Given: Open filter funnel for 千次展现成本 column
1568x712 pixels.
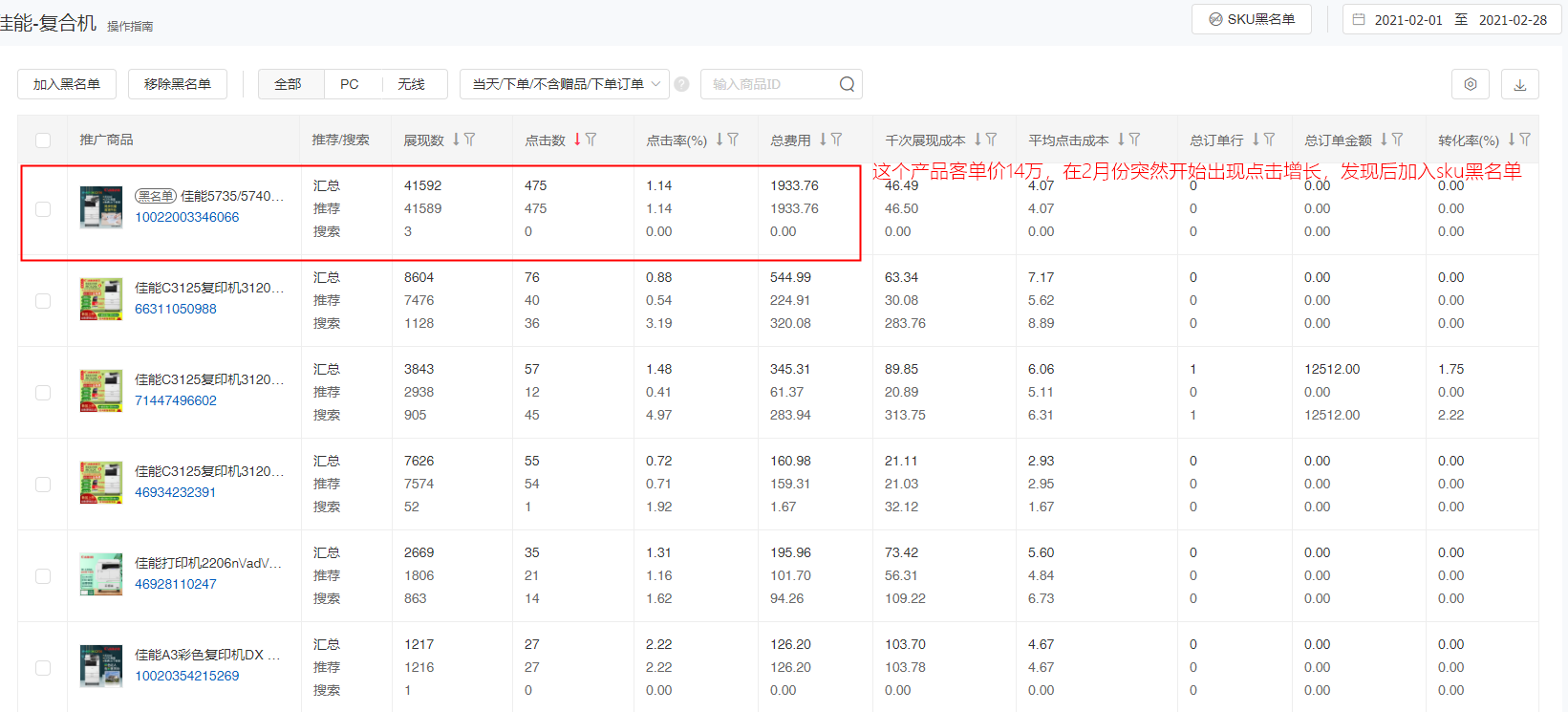Looking at the screenshot, I should click(991, 140).
